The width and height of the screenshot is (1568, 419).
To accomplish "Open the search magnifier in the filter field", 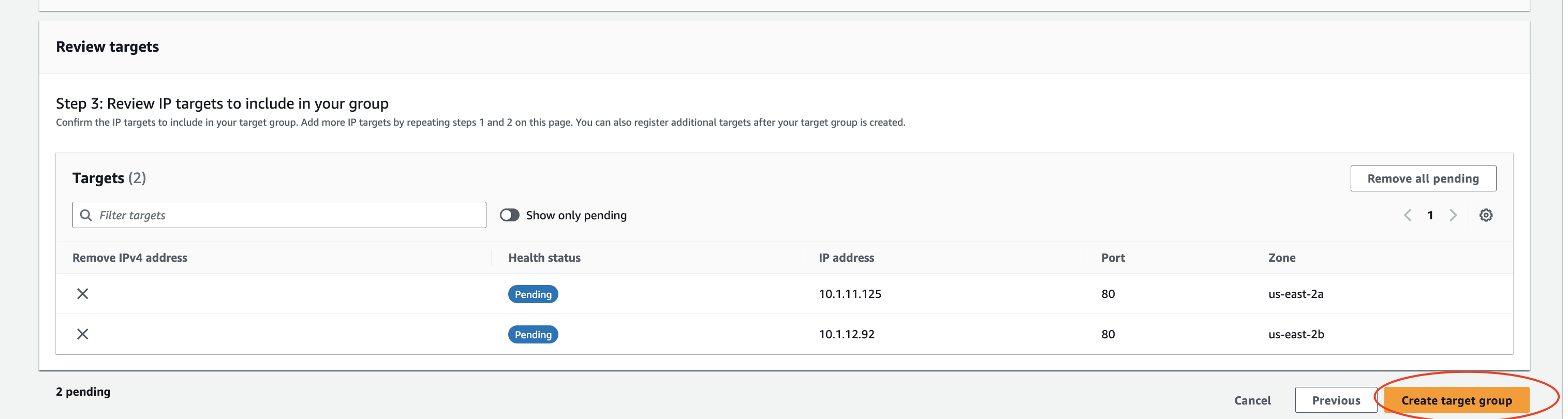I will [86, 215].
